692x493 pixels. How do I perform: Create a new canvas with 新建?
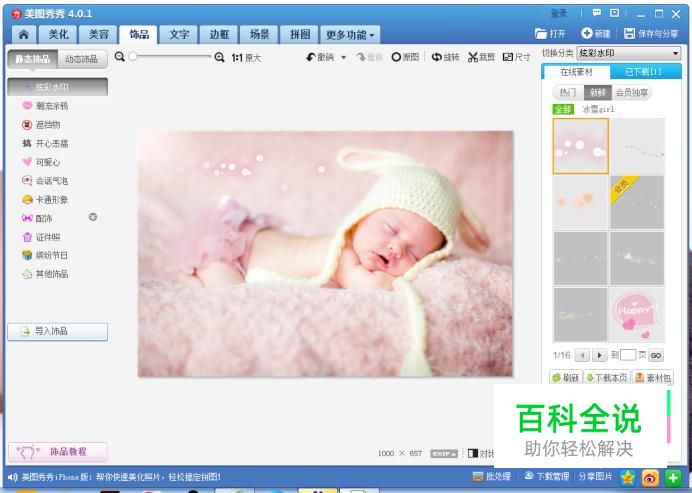pos(595,34)
